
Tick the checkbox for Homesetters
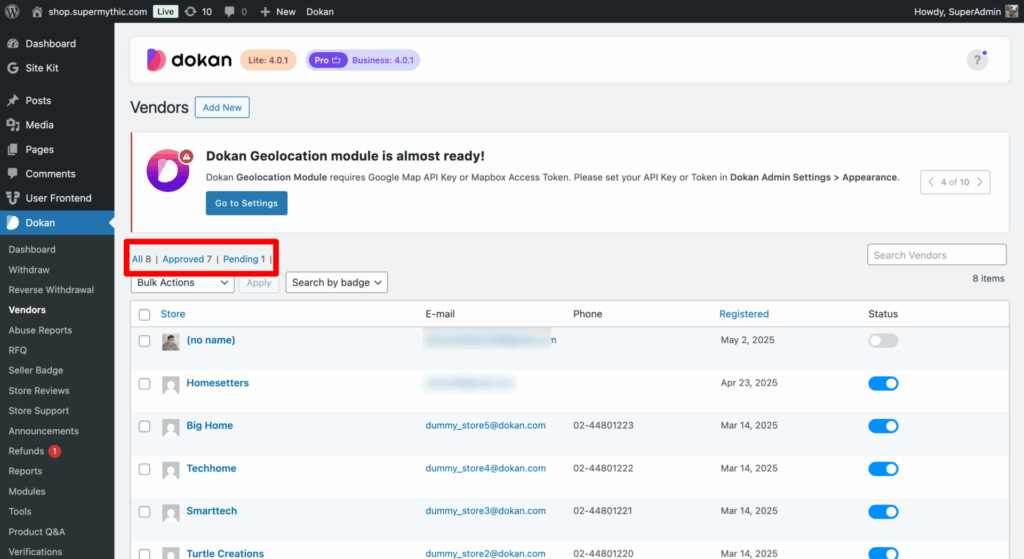[144, 384]
